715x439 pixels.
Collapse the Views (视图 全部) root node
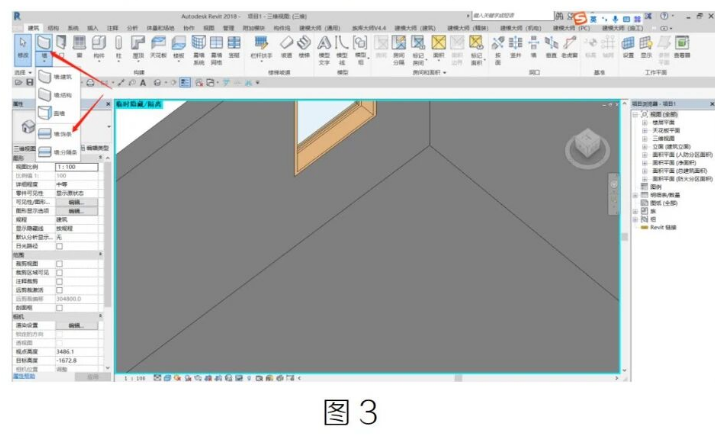(635, 114)
